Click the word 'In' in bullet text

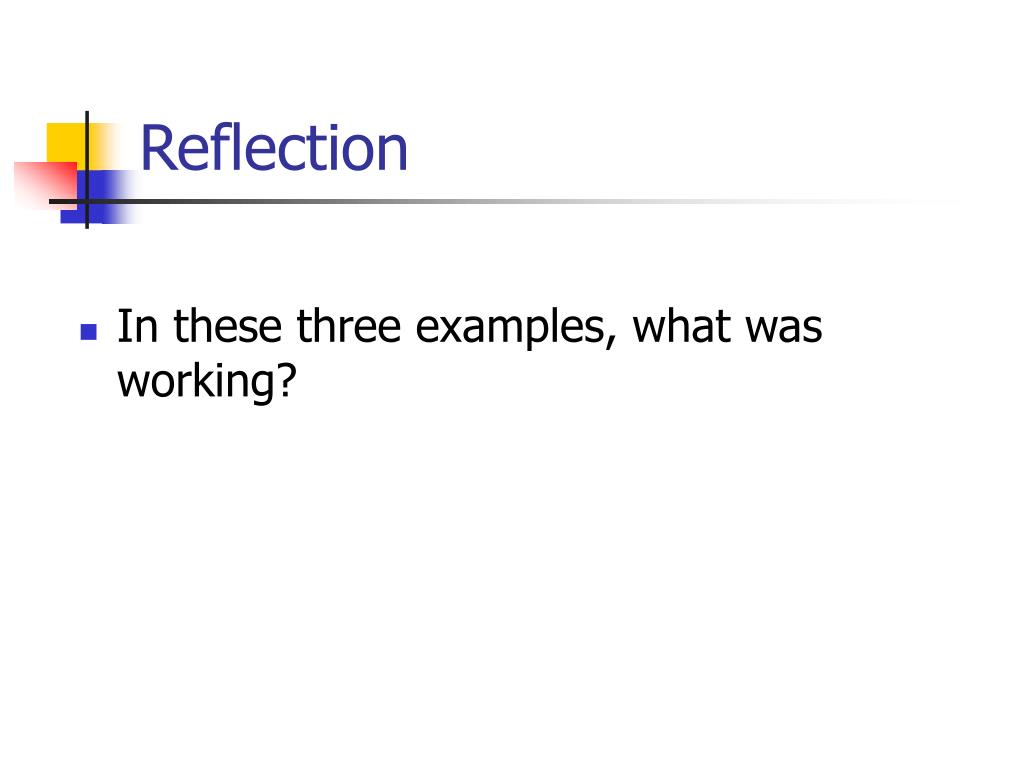(137, 325)
